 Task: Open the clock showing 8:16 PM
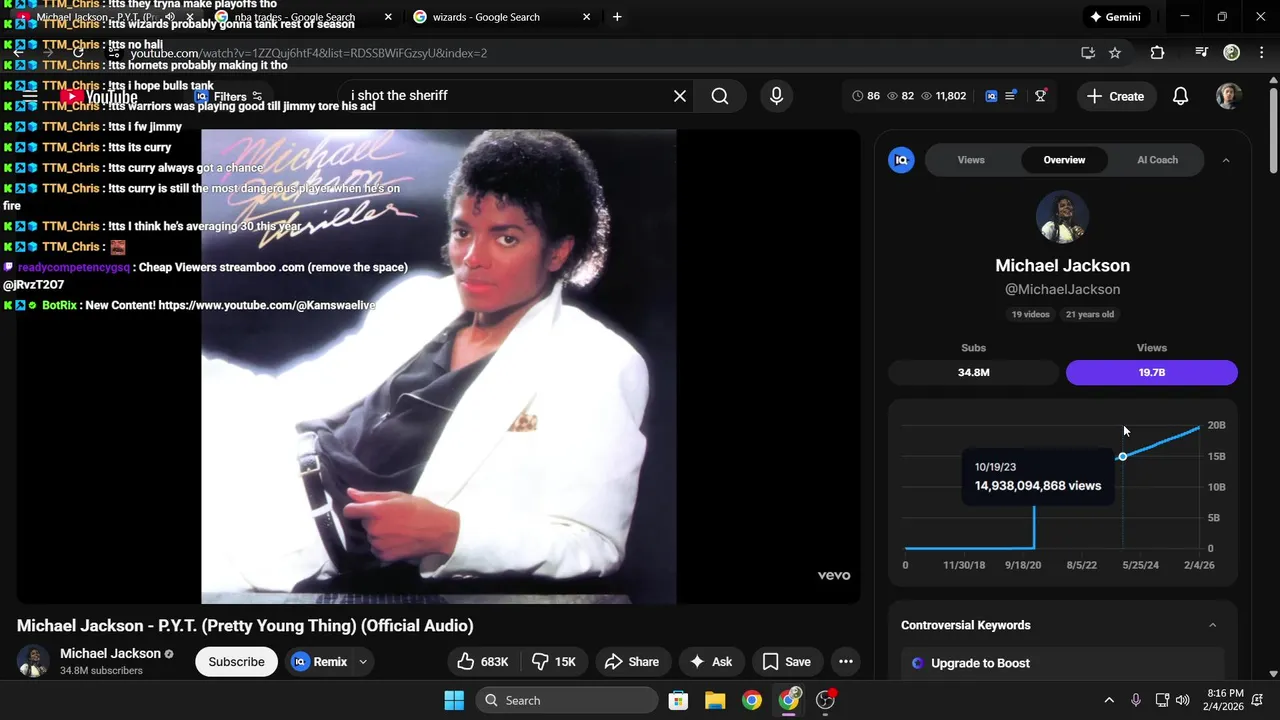(1225, 700)
